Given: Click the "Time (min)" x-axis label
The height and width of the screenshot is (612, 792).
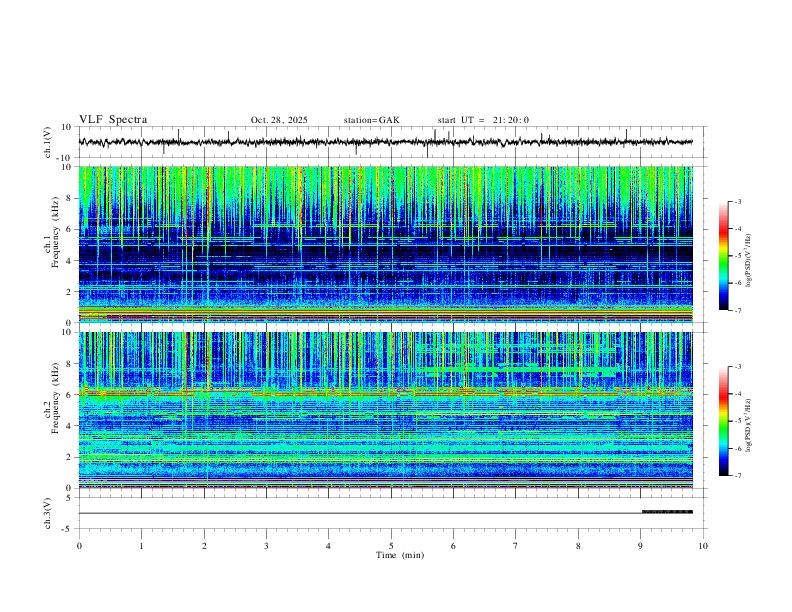Looking at the screenshot, I should 400,555.
